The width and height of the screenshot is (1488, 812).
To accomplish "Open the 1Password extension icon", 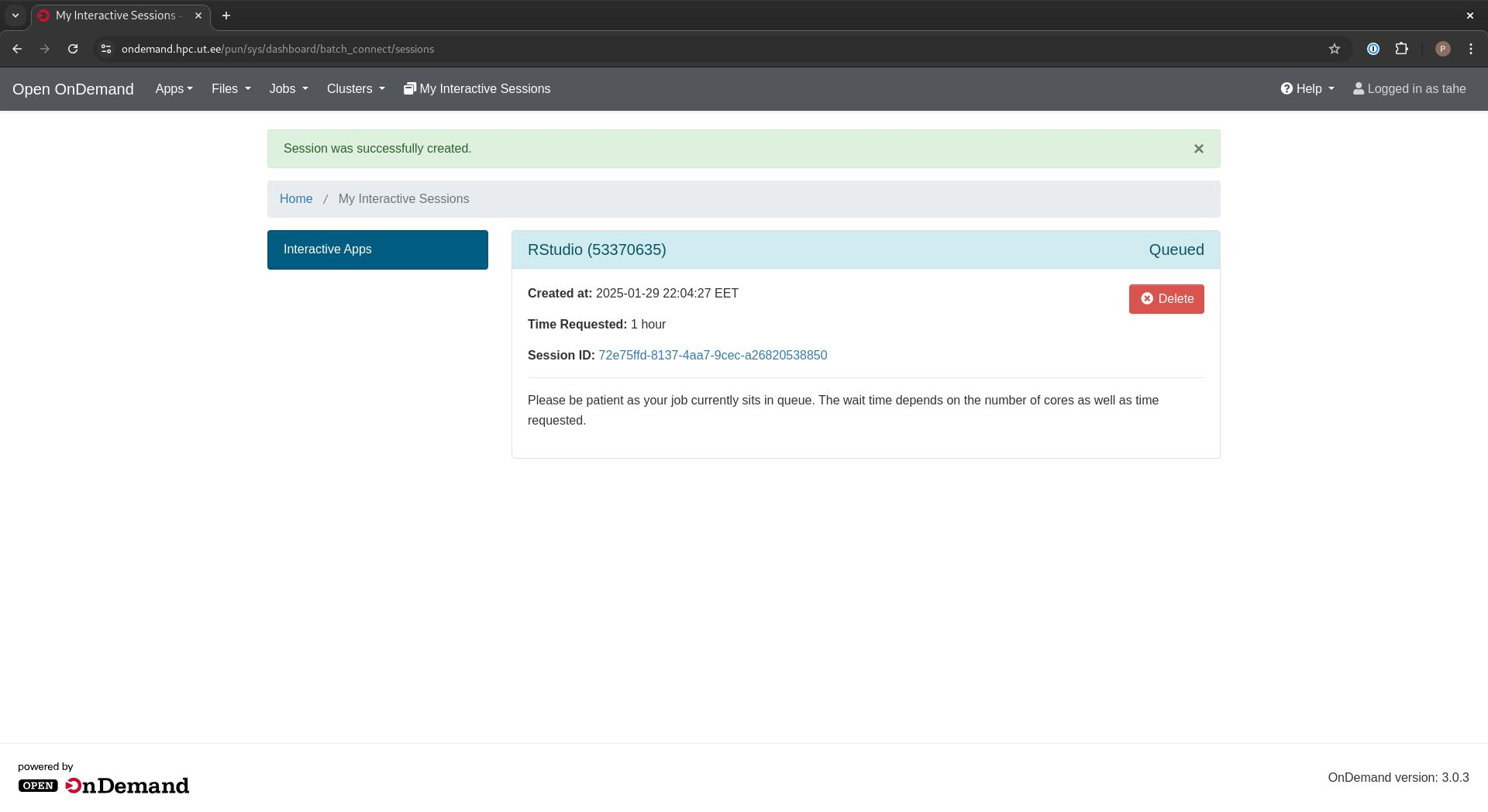I will tap(1373, 49).
